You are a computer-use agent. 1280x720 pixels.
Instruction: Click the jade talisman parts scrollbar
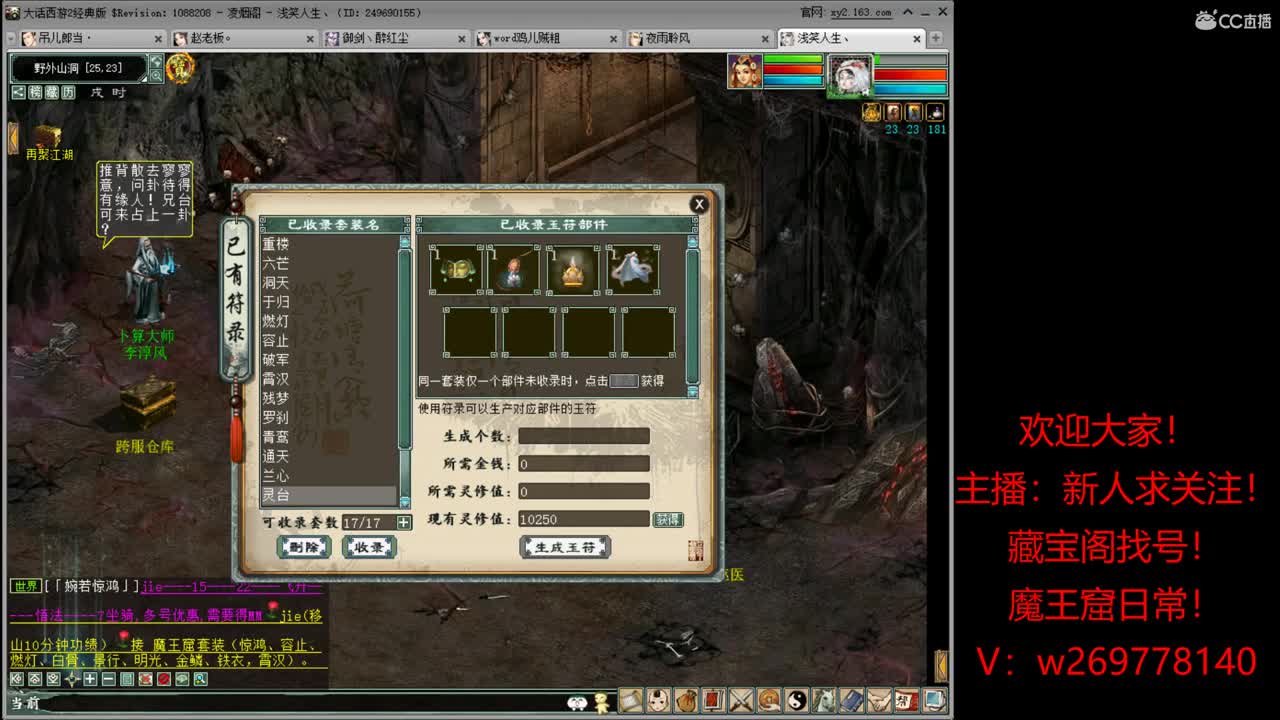click(692, 316)
